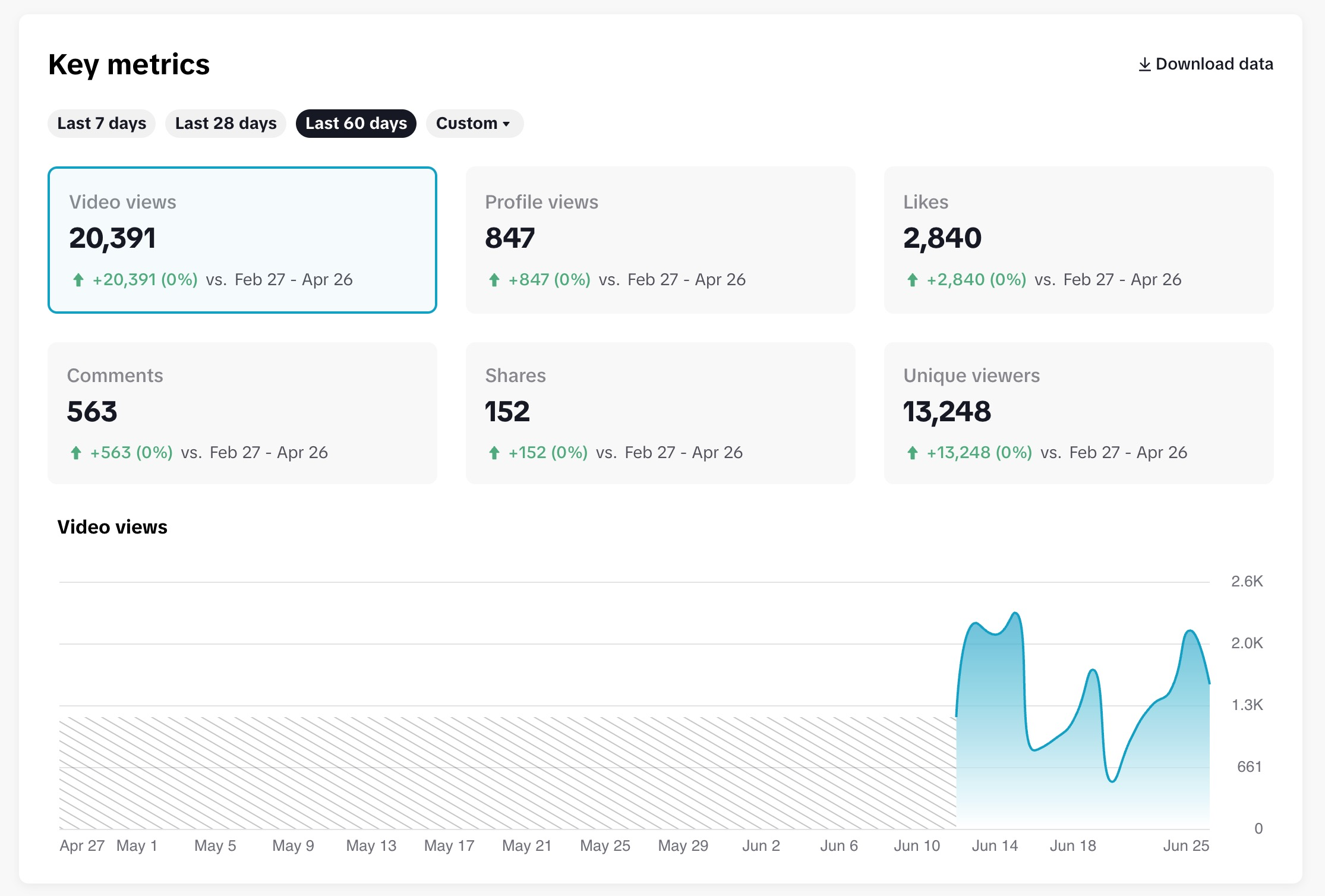1325x896 pixels.
Task: Open the Custom date range dropdown
Action: tap(474, 123)
